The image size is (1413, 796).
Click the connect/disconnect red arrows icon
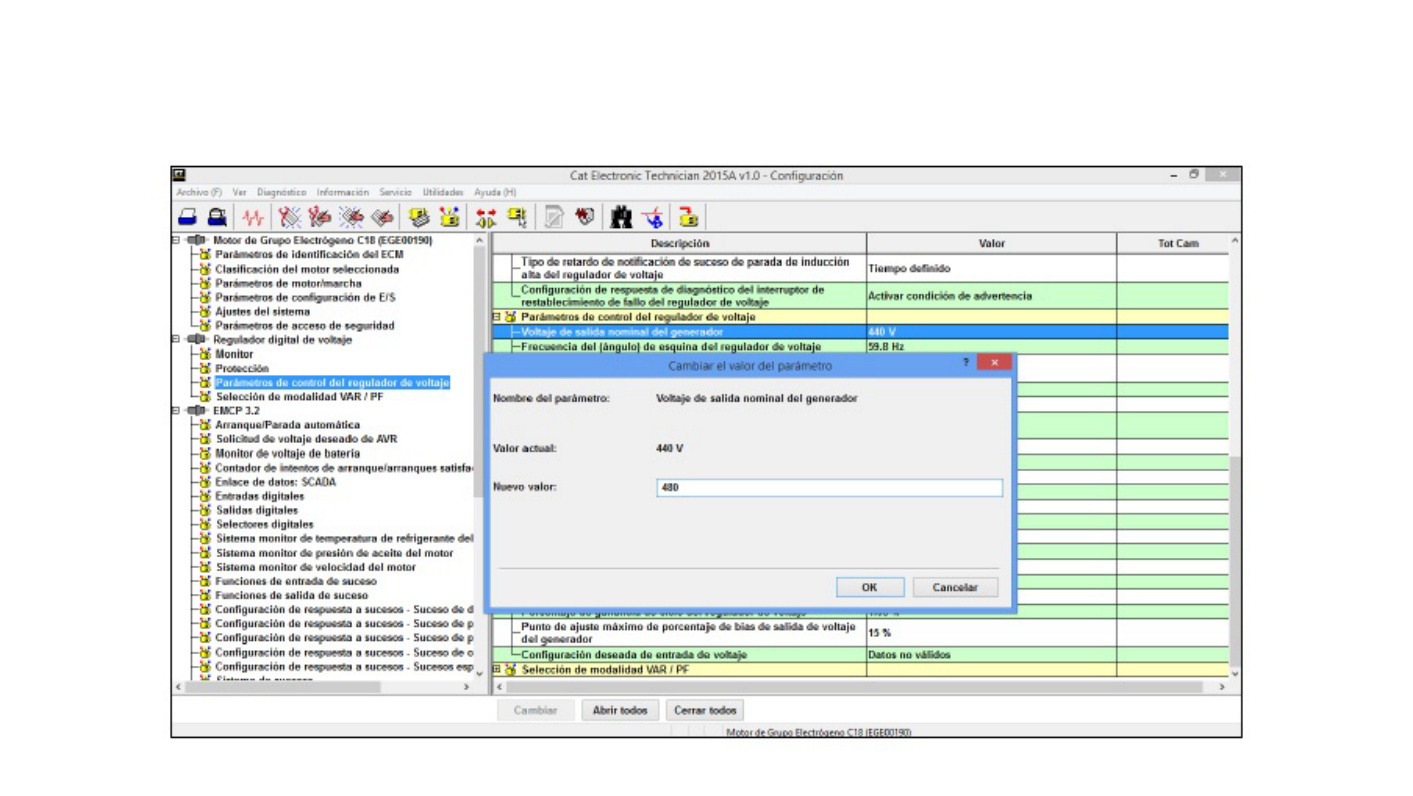(x=486, y=217)
